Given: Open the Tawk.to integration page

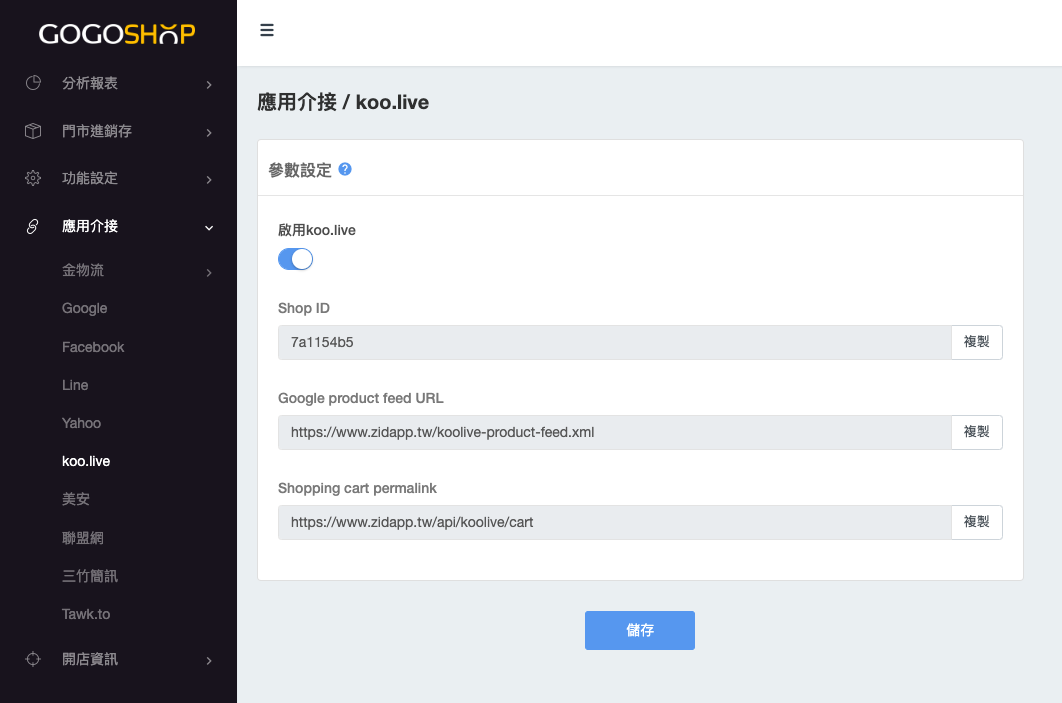Looking at the screenshot, I should point(86,614).
